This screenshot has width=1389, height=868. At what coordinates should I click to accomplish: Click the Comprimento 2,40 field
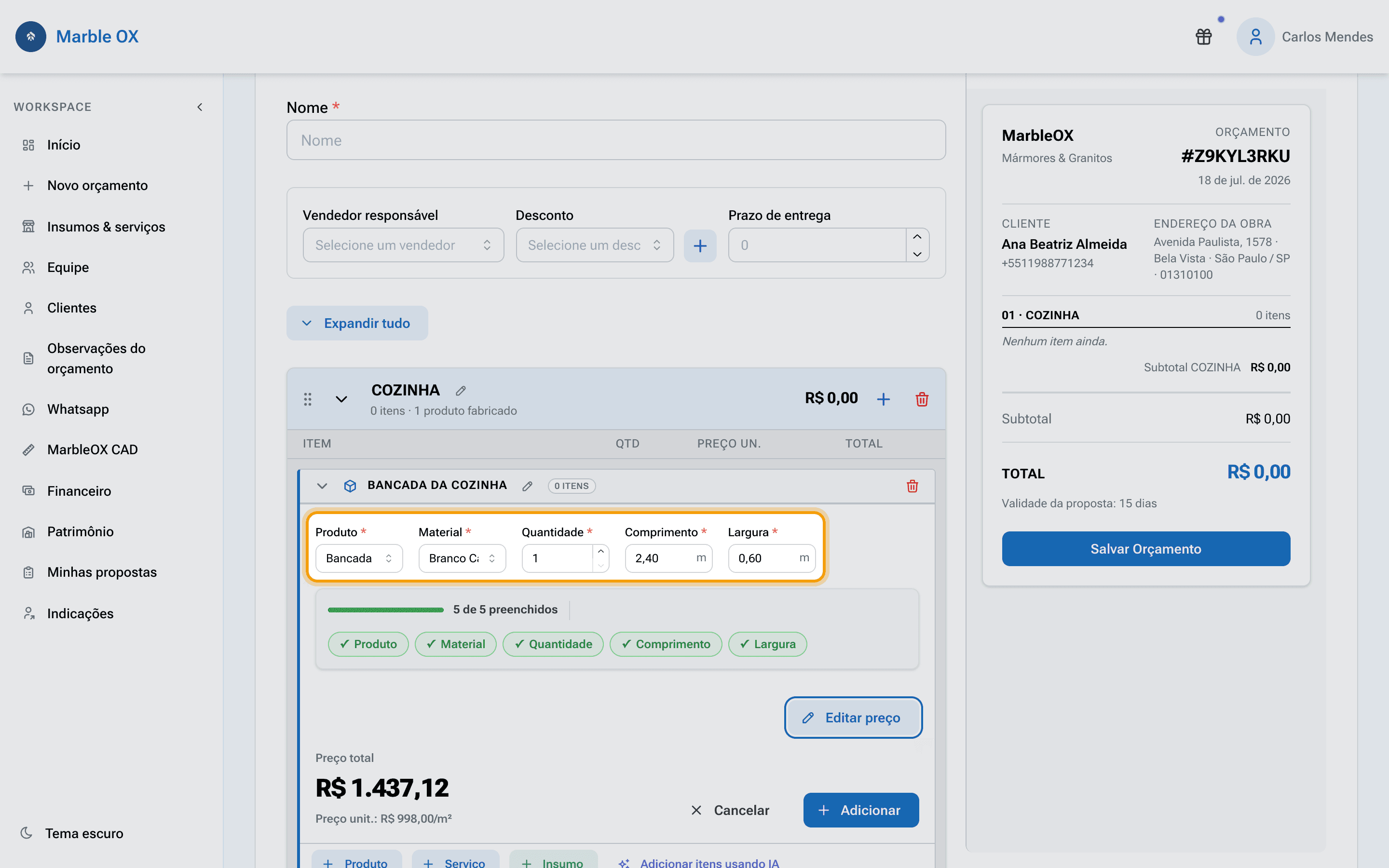(668, 558)
